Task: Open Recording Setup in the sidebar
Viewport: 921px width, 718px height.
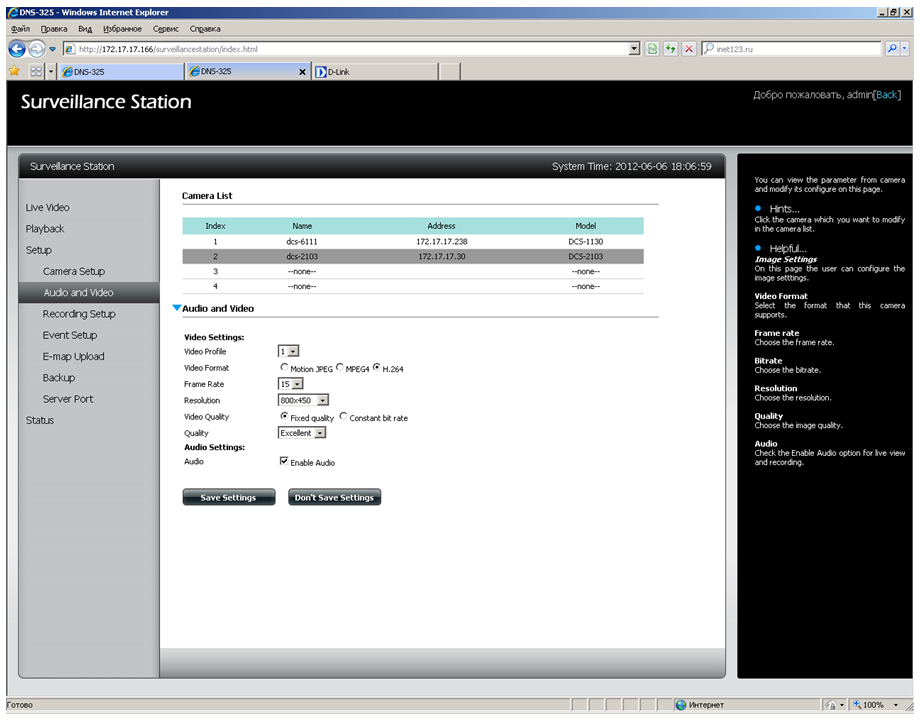Action: (79, 314)
